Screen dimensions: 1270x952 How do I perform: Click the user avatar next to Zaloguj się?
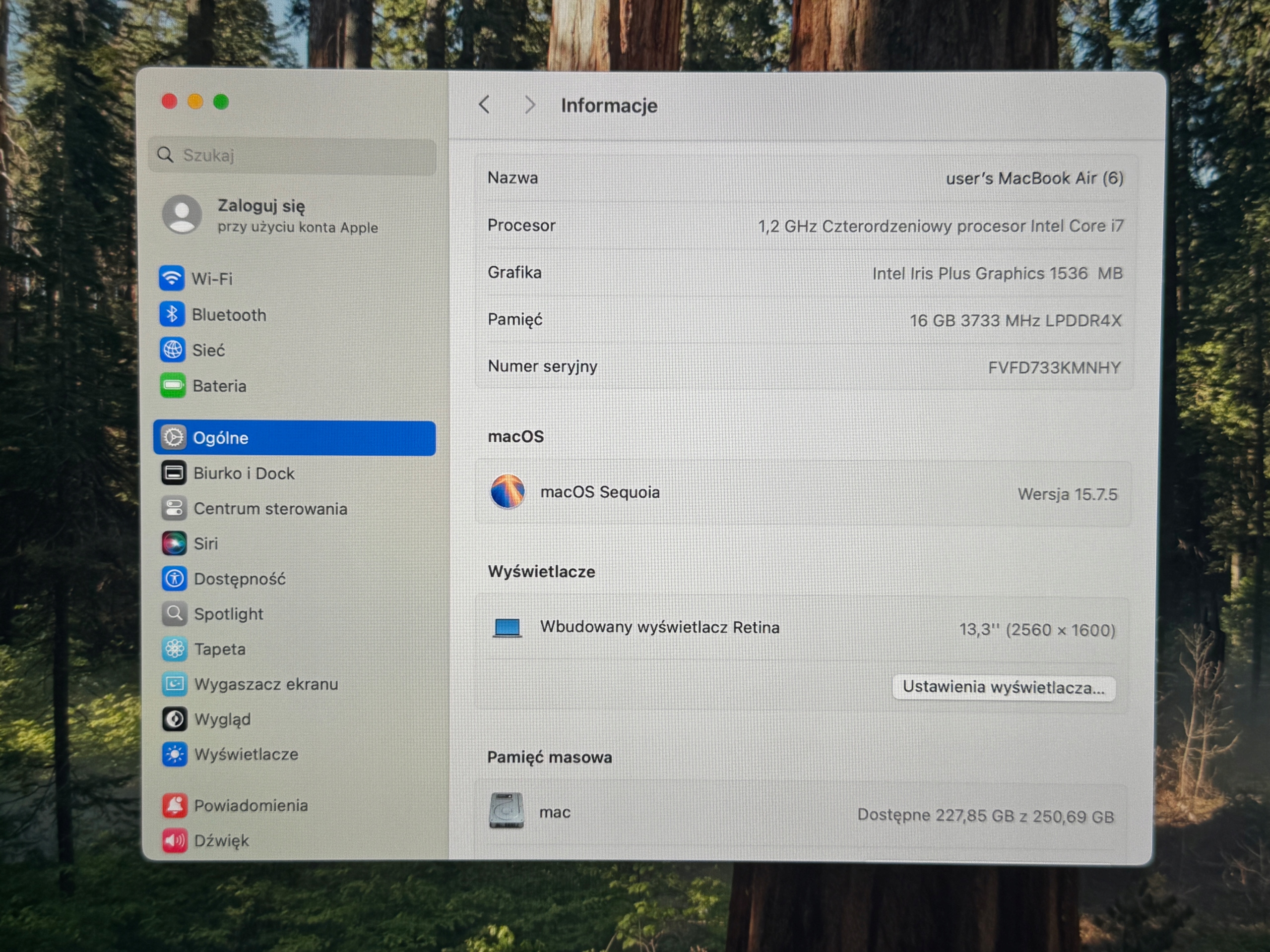[x=182, y=215]
